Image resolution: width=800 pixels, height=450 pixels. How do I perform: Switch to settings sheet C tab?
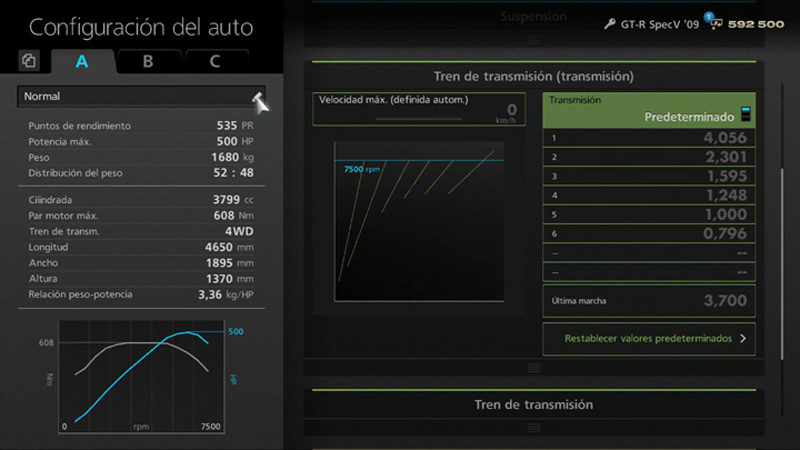tap(214, 61)
